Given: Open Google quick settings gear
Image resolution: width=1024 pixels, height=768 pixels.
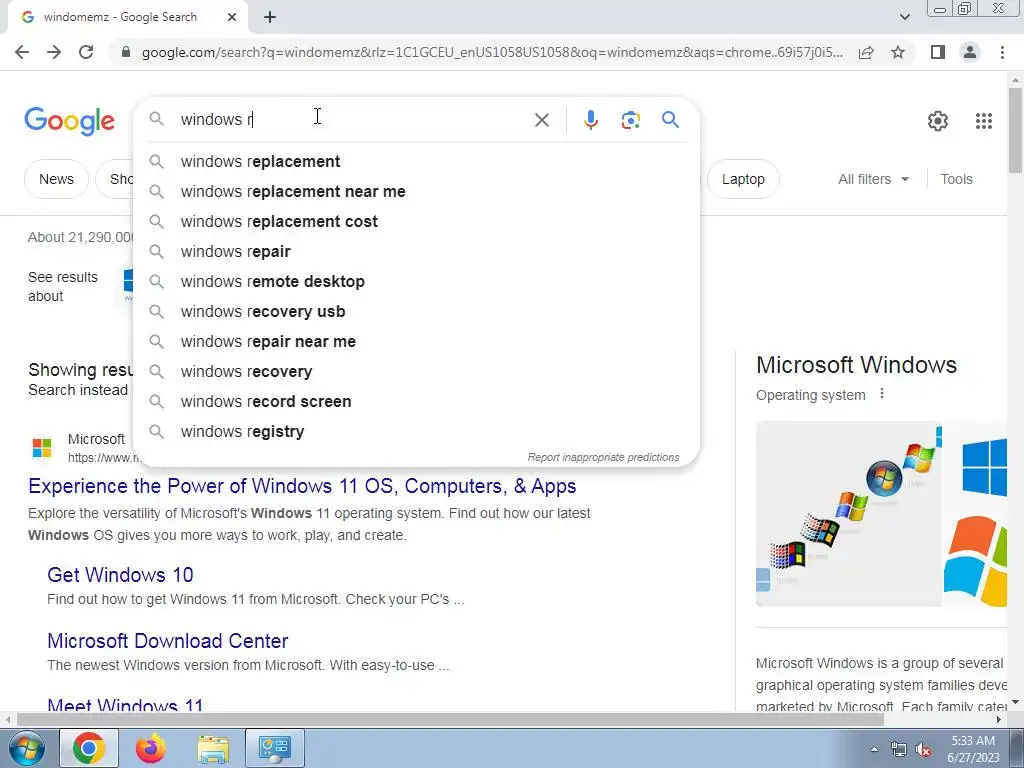Looking at the screenshot, I should (938, 121).
